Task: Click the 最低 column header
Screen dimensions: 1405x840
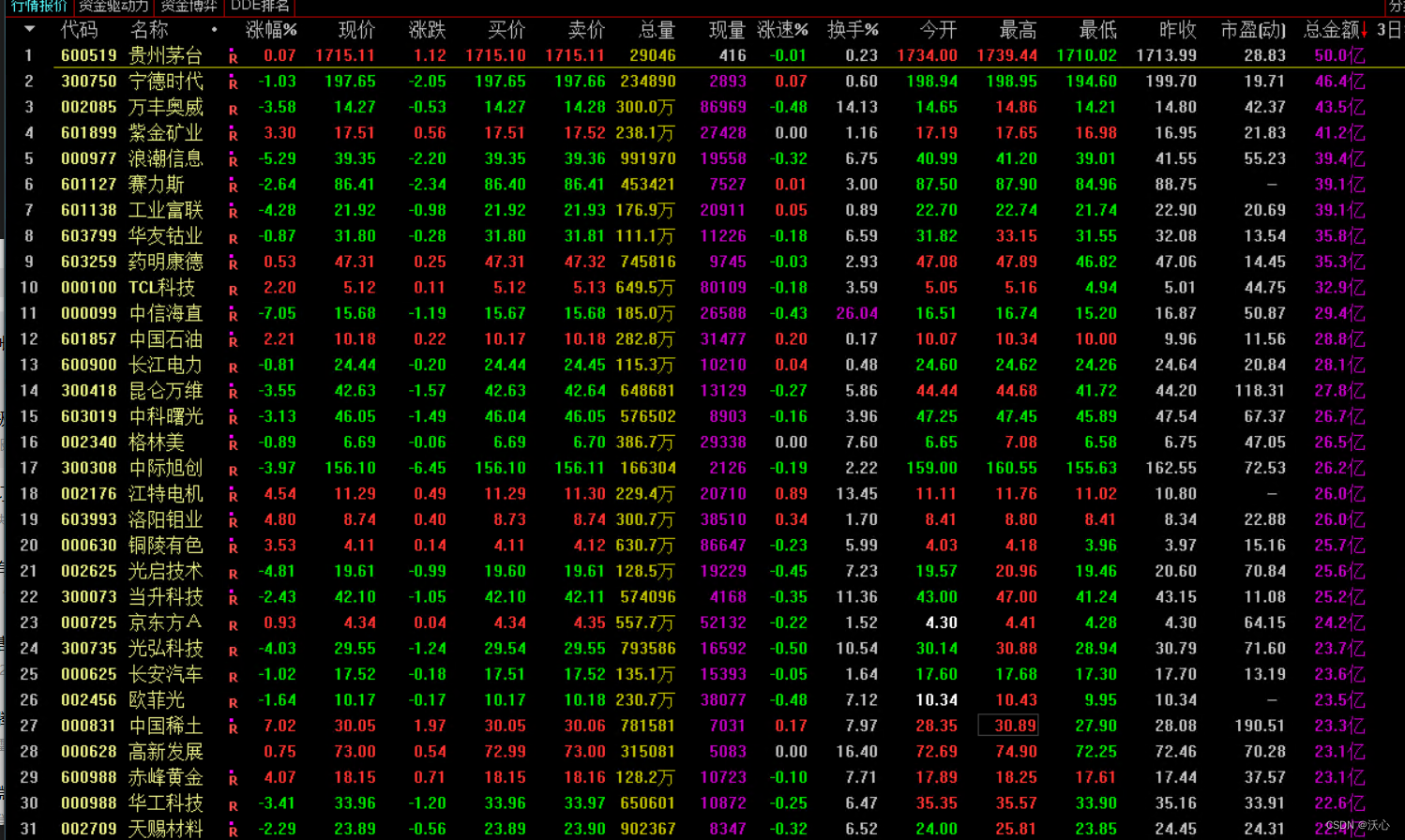Action: [x=1098, y=30]
